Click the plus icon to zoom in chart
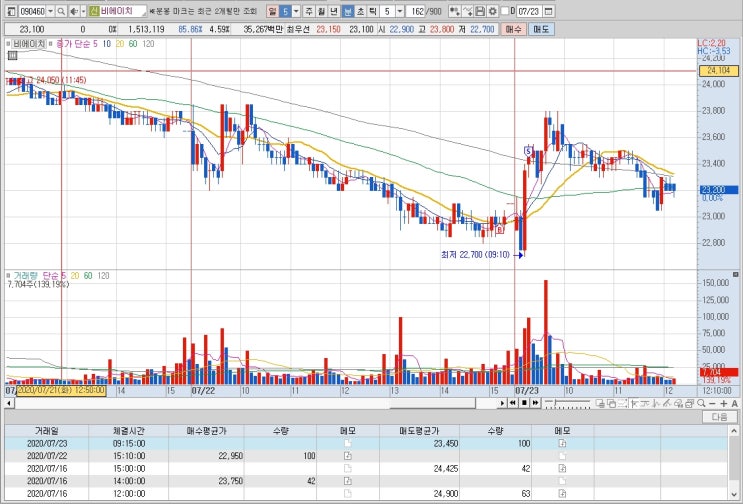743x504 pixels. (724, 403)
